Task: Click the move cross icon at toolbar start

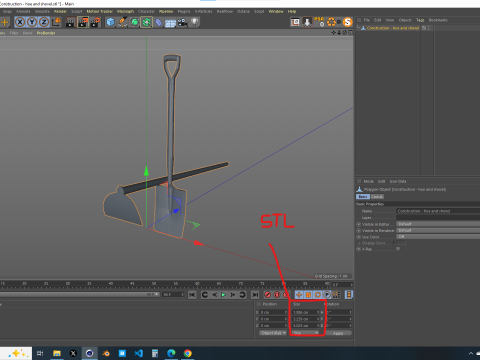Action: [5, 22]
